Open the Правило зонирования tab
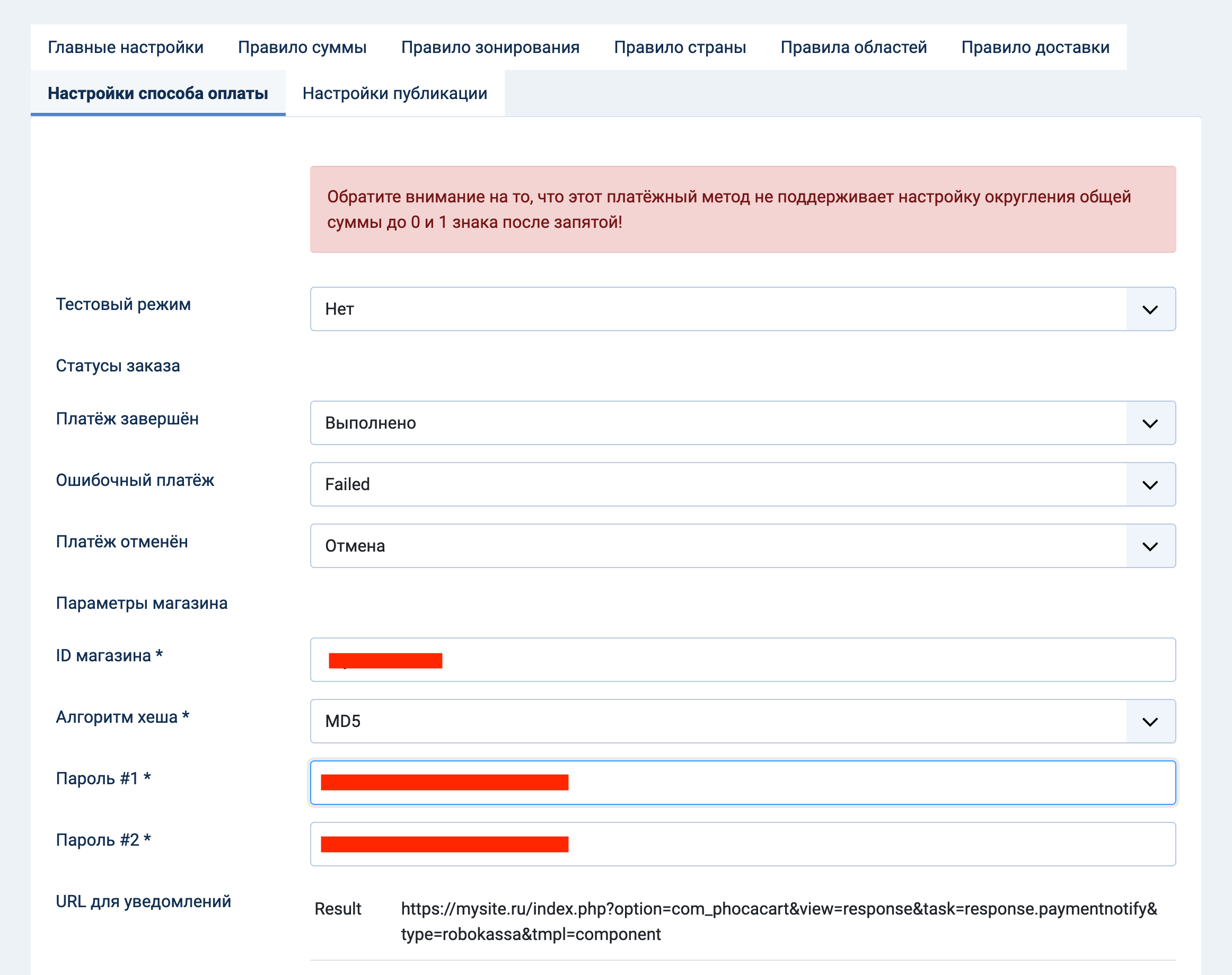This screenshot has height=975, width=1232. (x=490, y=47)
